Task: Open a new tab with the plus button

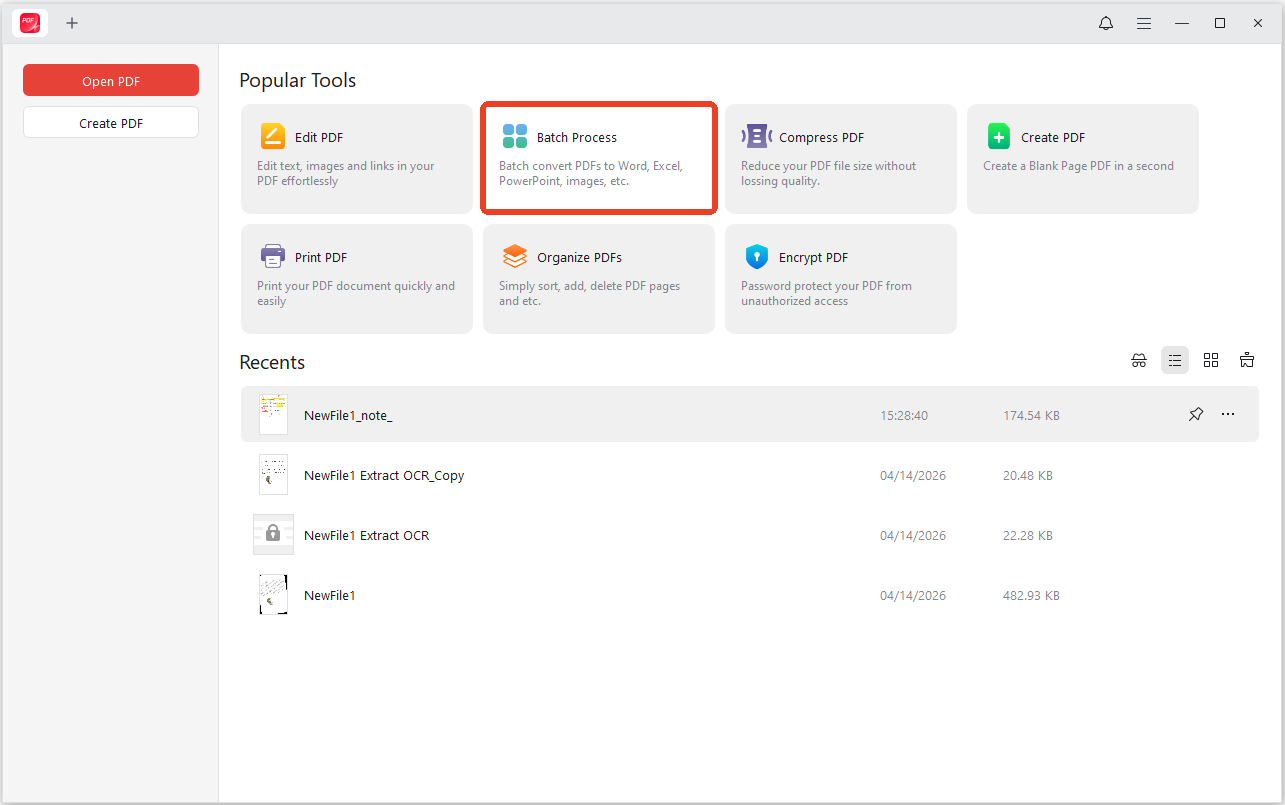Action: [x=71, y=22]
